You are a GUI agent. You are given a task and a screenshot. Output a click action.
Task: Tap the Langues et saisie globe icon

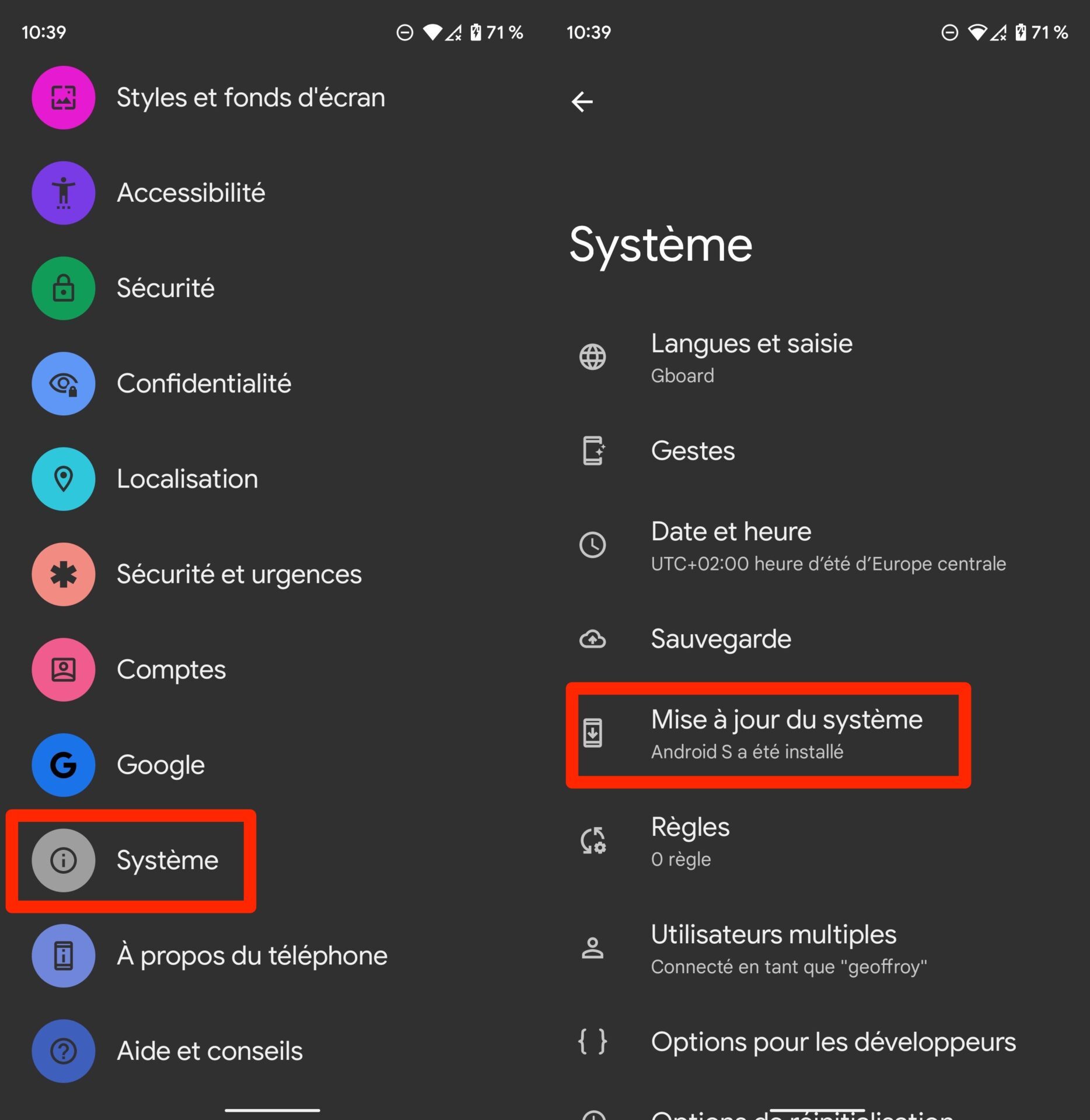[x=592, y=357]
